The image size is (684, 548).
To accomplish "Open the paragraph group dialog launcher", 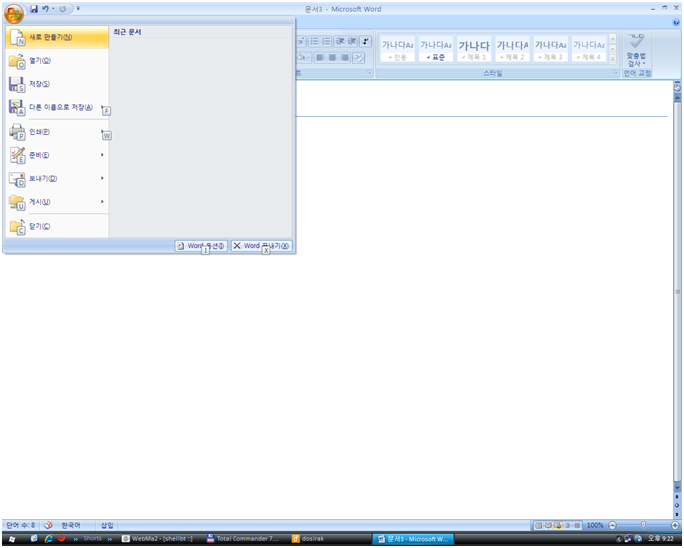I will (369, 73).
